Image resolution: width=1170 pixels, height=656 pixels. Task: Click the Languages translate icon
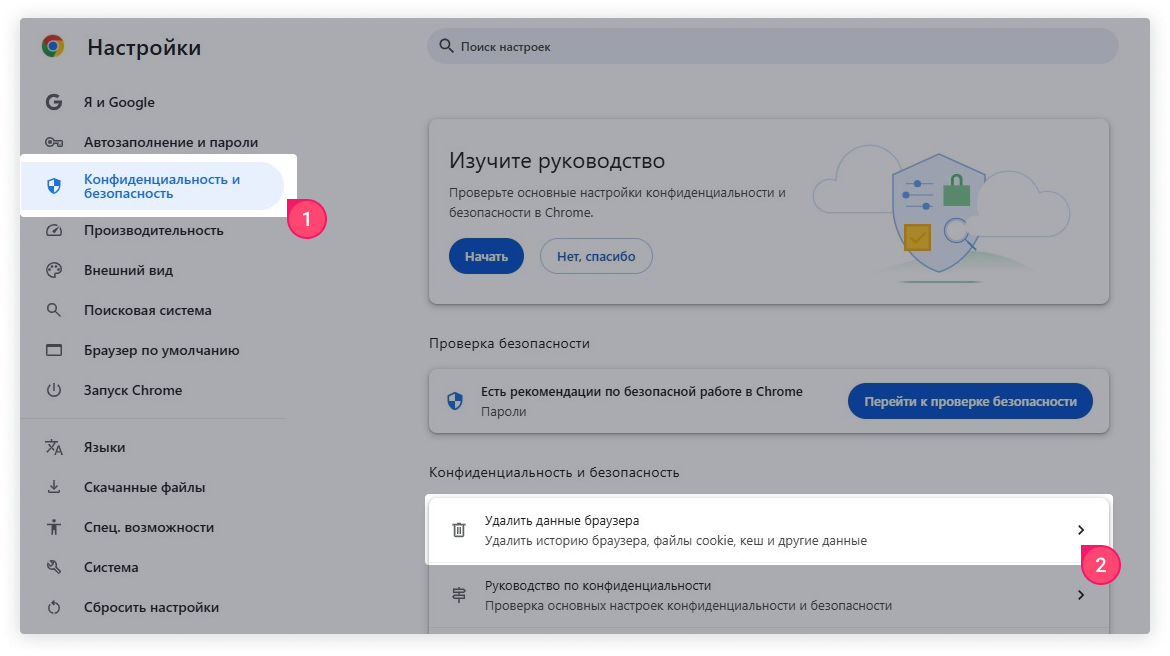coord(54,447)
